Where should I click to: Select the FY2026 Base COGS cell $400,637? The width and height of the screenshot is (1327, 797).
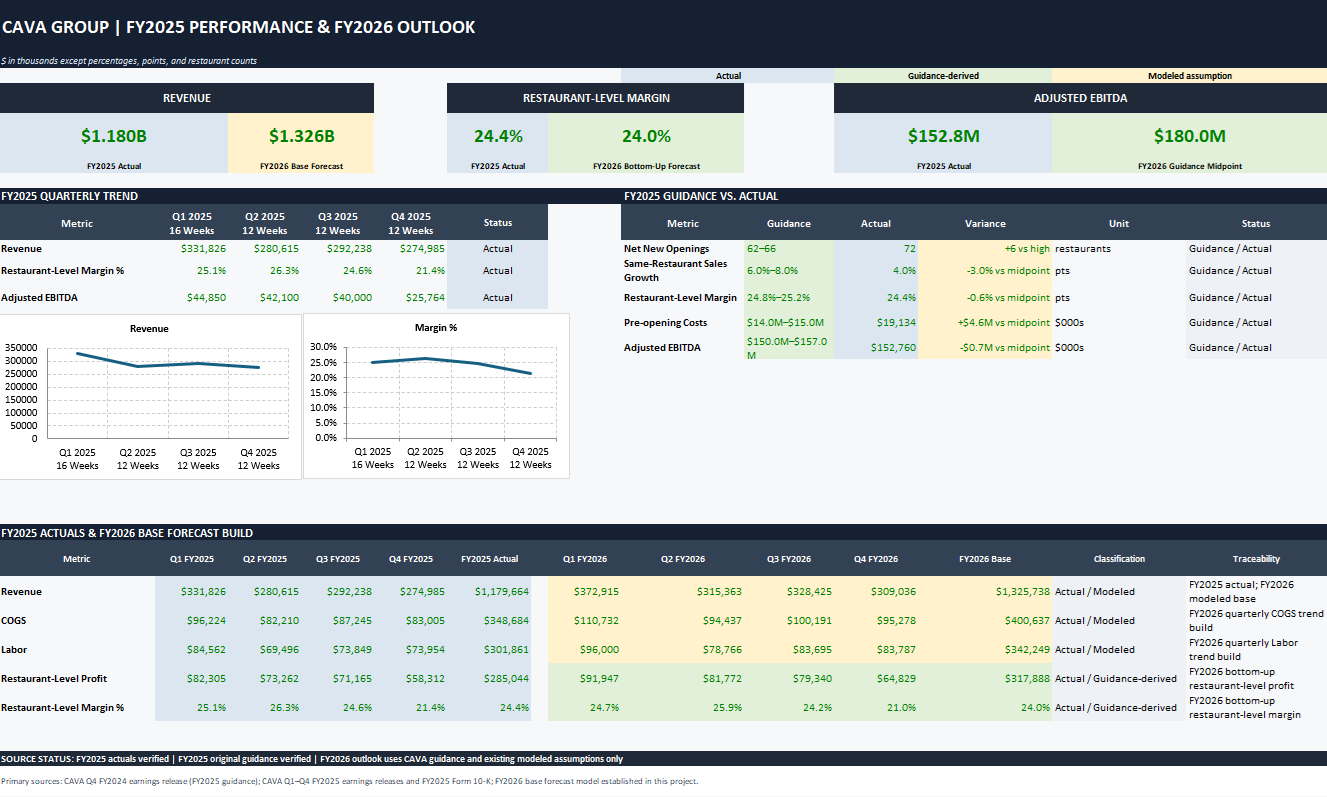(x=985, y=620)
